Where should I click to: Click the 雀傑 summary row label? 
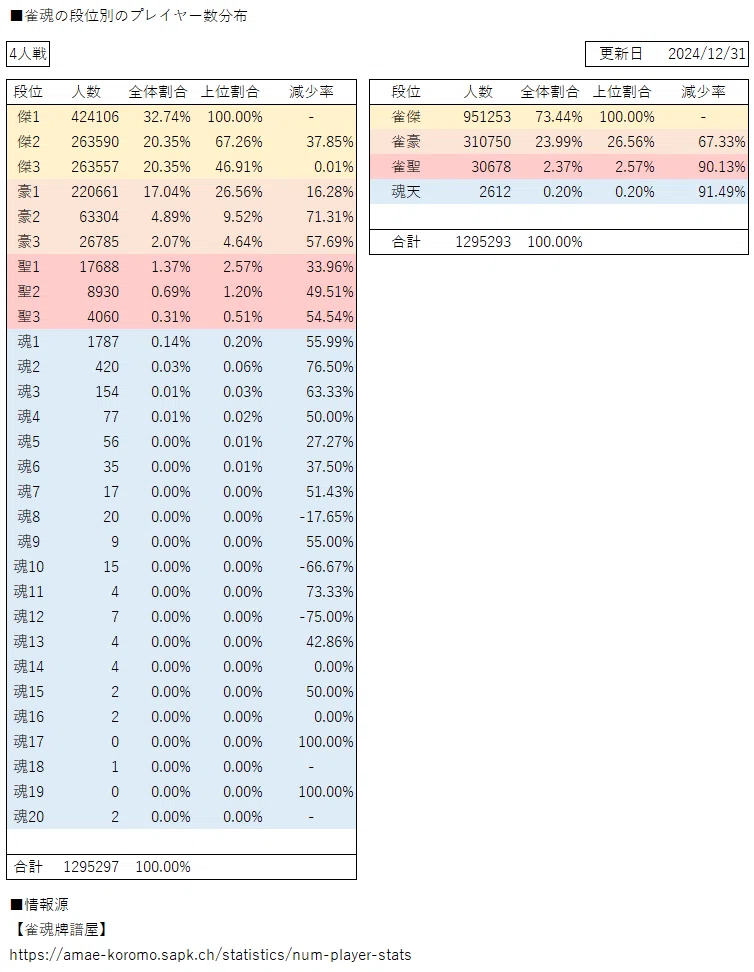coord(406,117)
